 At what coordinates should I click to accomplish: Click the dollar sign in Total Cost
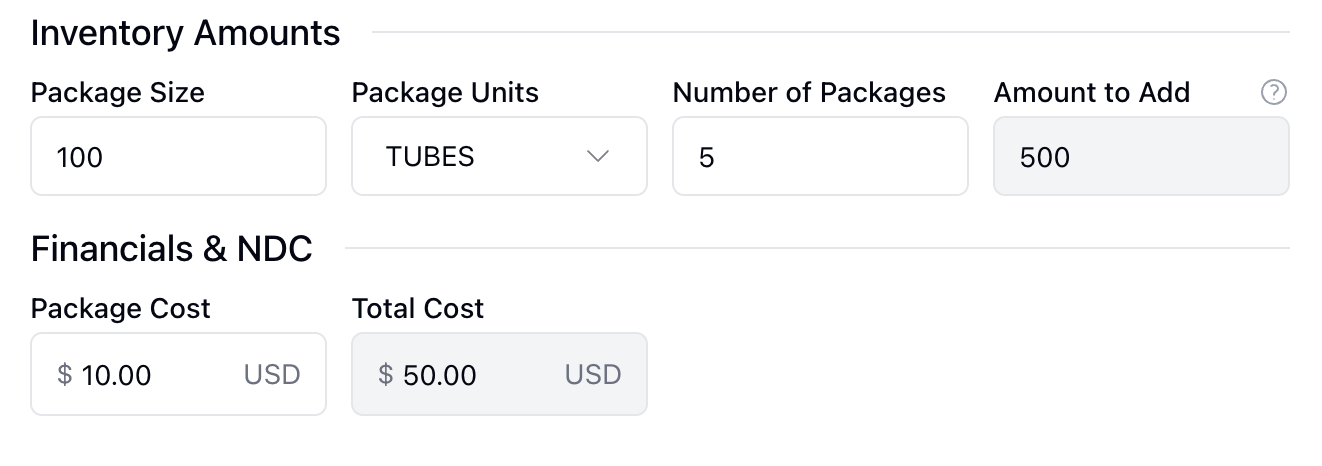(386, 375)
